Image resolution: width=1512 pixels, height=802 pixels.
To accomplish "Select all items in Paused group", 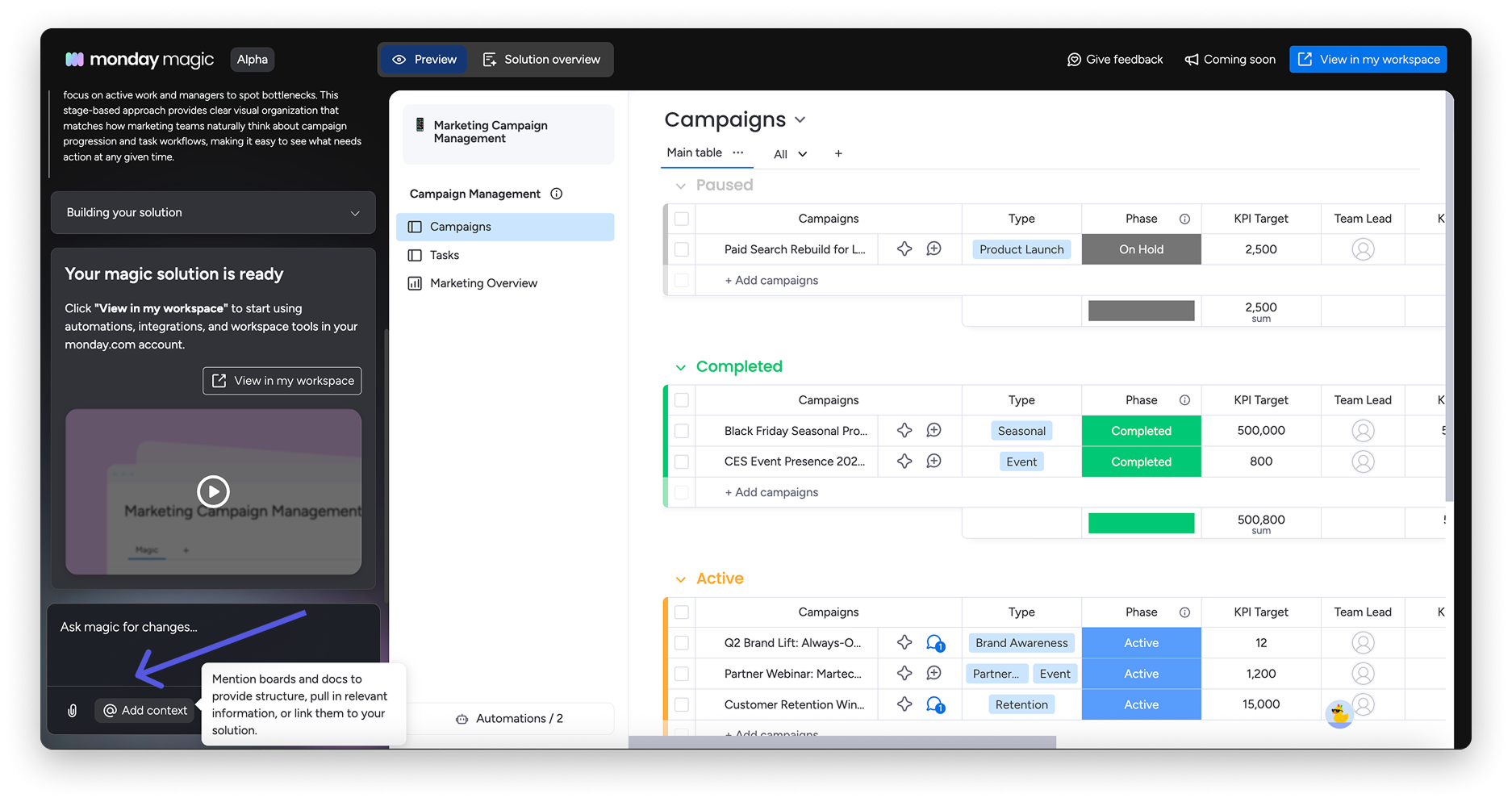I will click(x=682, y=219).
